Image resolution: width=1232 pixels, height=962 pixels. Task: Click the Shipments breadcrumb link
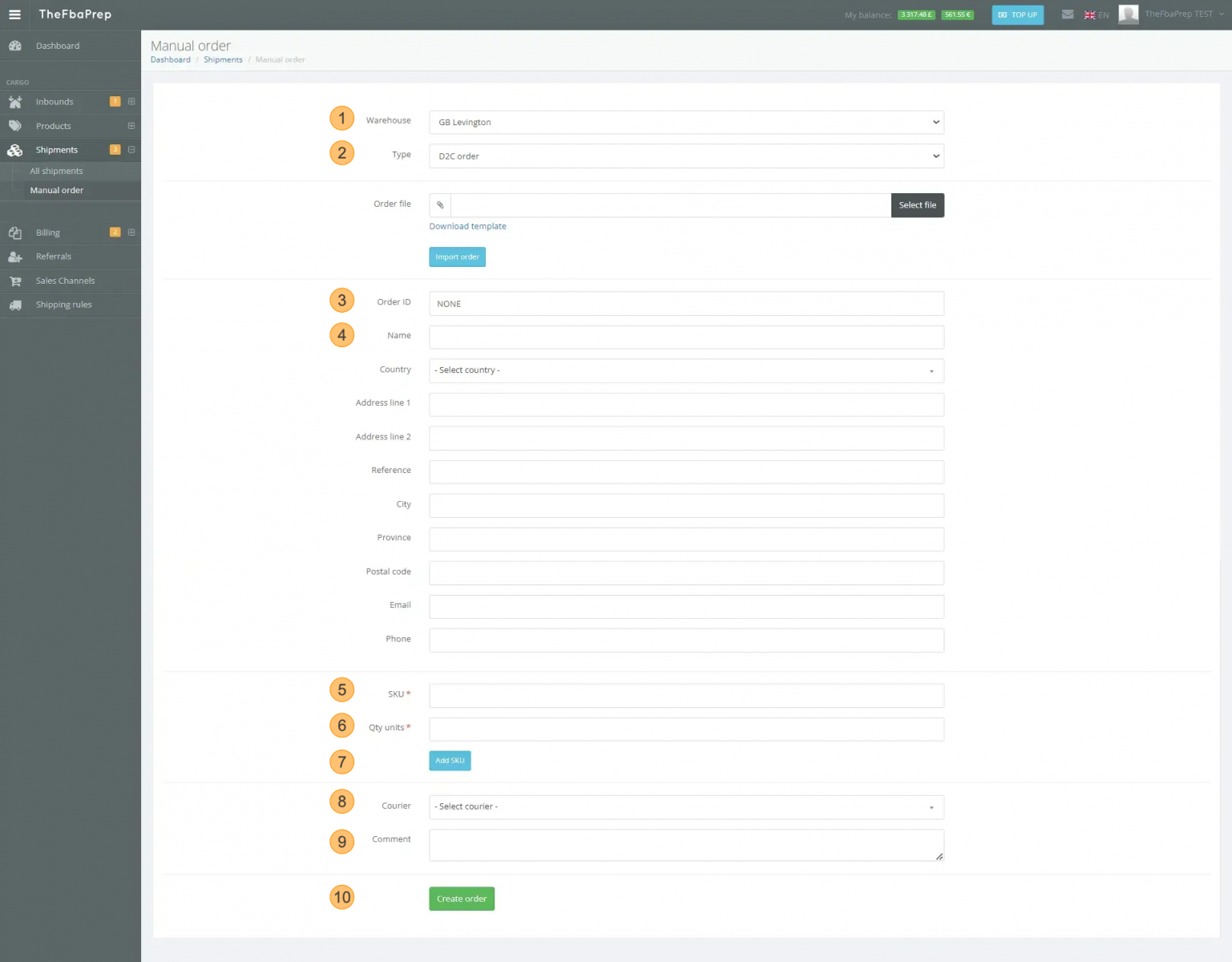(x=223, y=60)
